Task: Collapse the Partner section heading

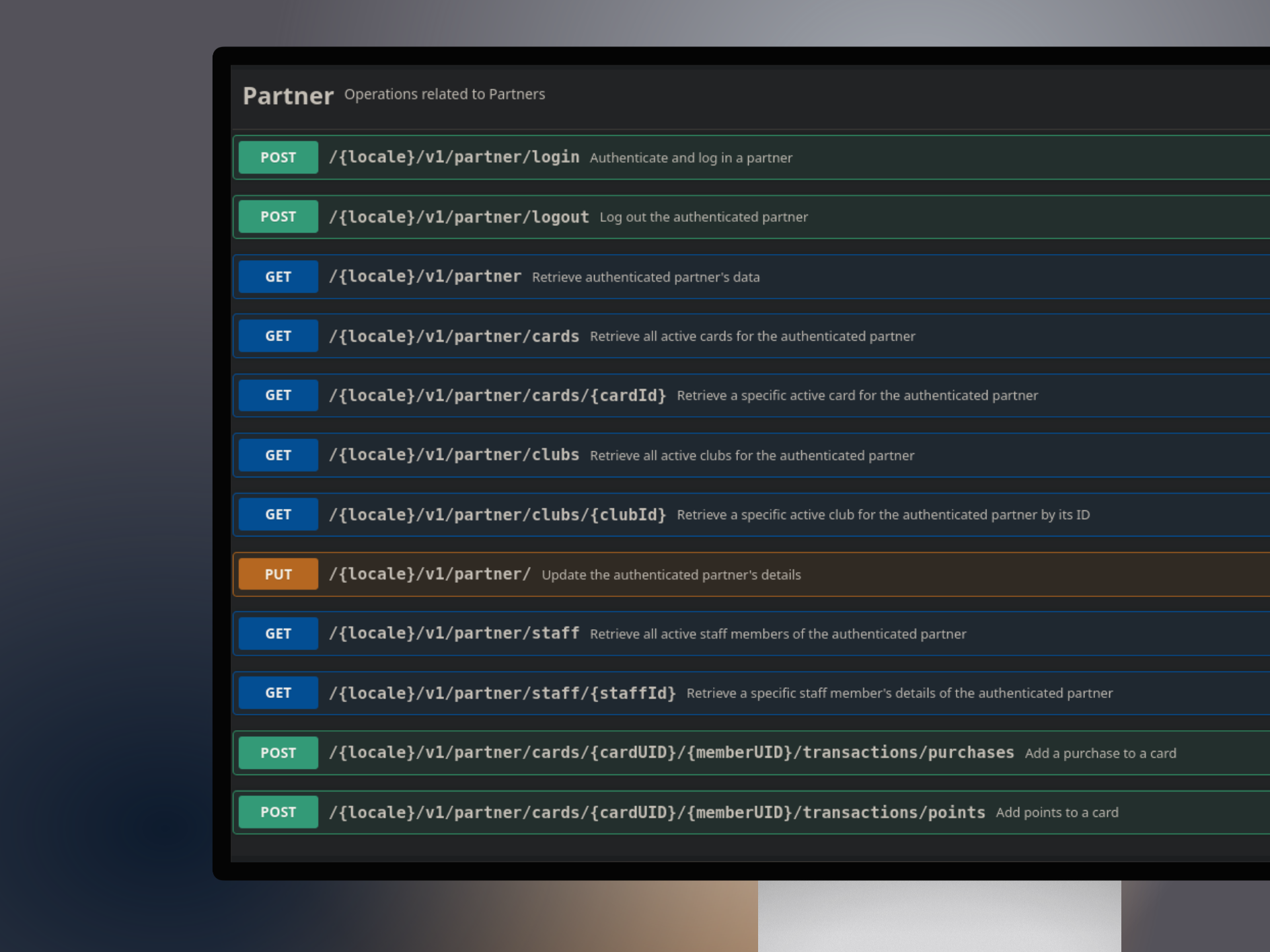Action: pos(288,96)
